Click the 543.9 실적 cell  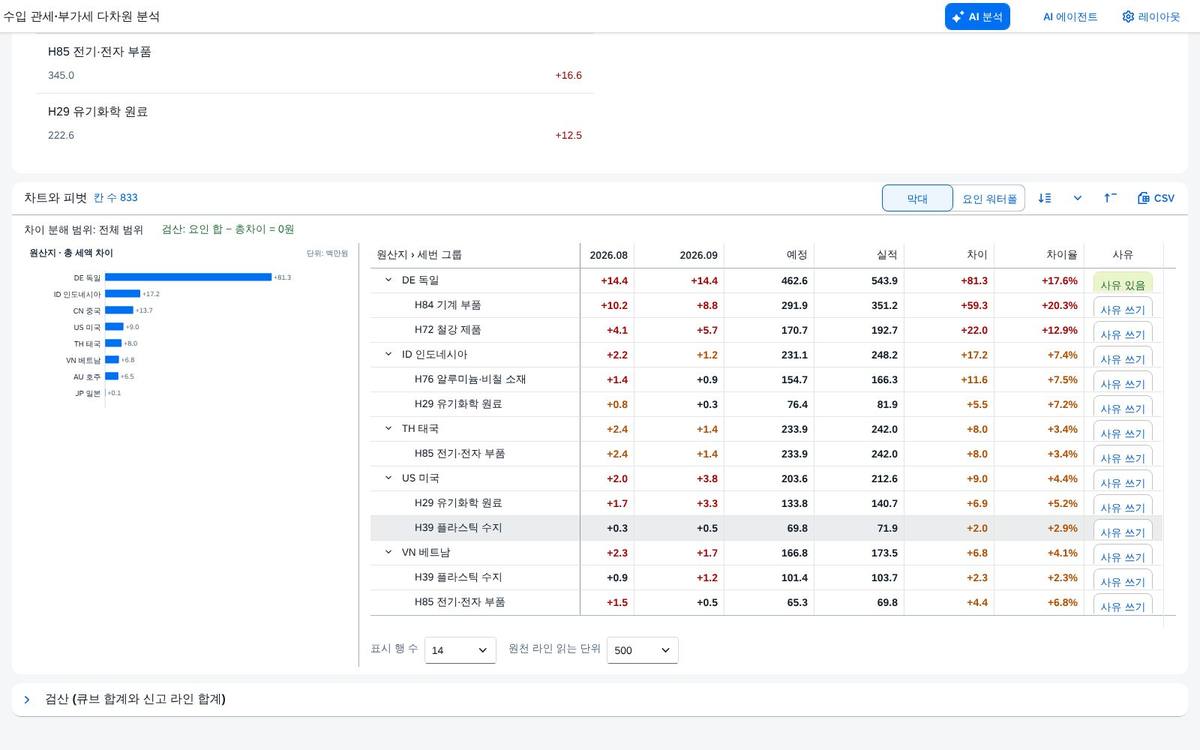[884, 281]
